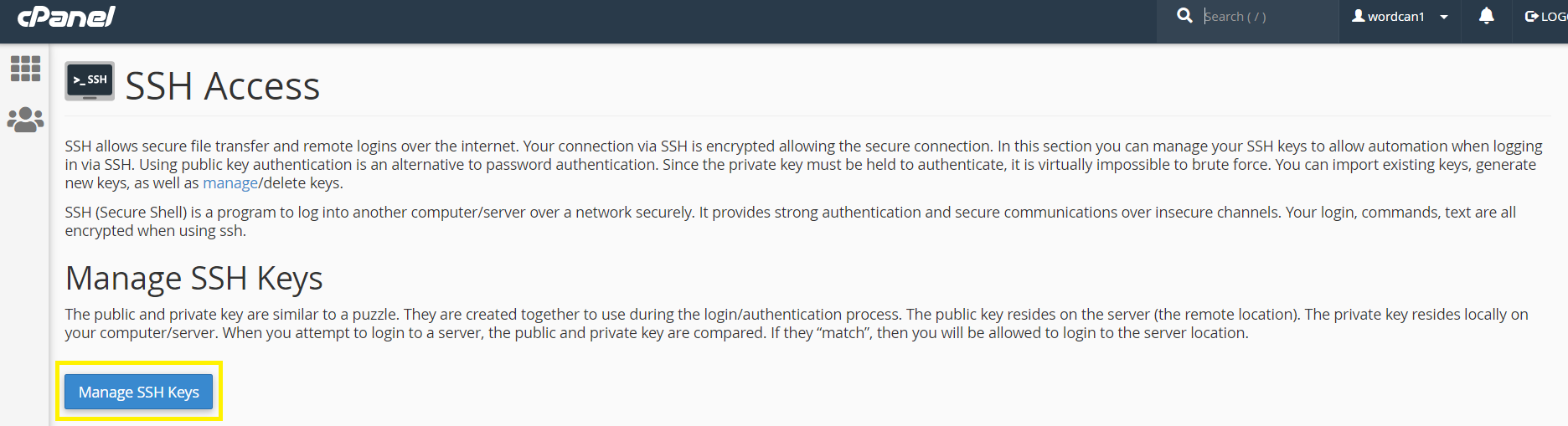Open notifications via the bell icon
Screen dimensions: 1568x426
coord(1487,16)
